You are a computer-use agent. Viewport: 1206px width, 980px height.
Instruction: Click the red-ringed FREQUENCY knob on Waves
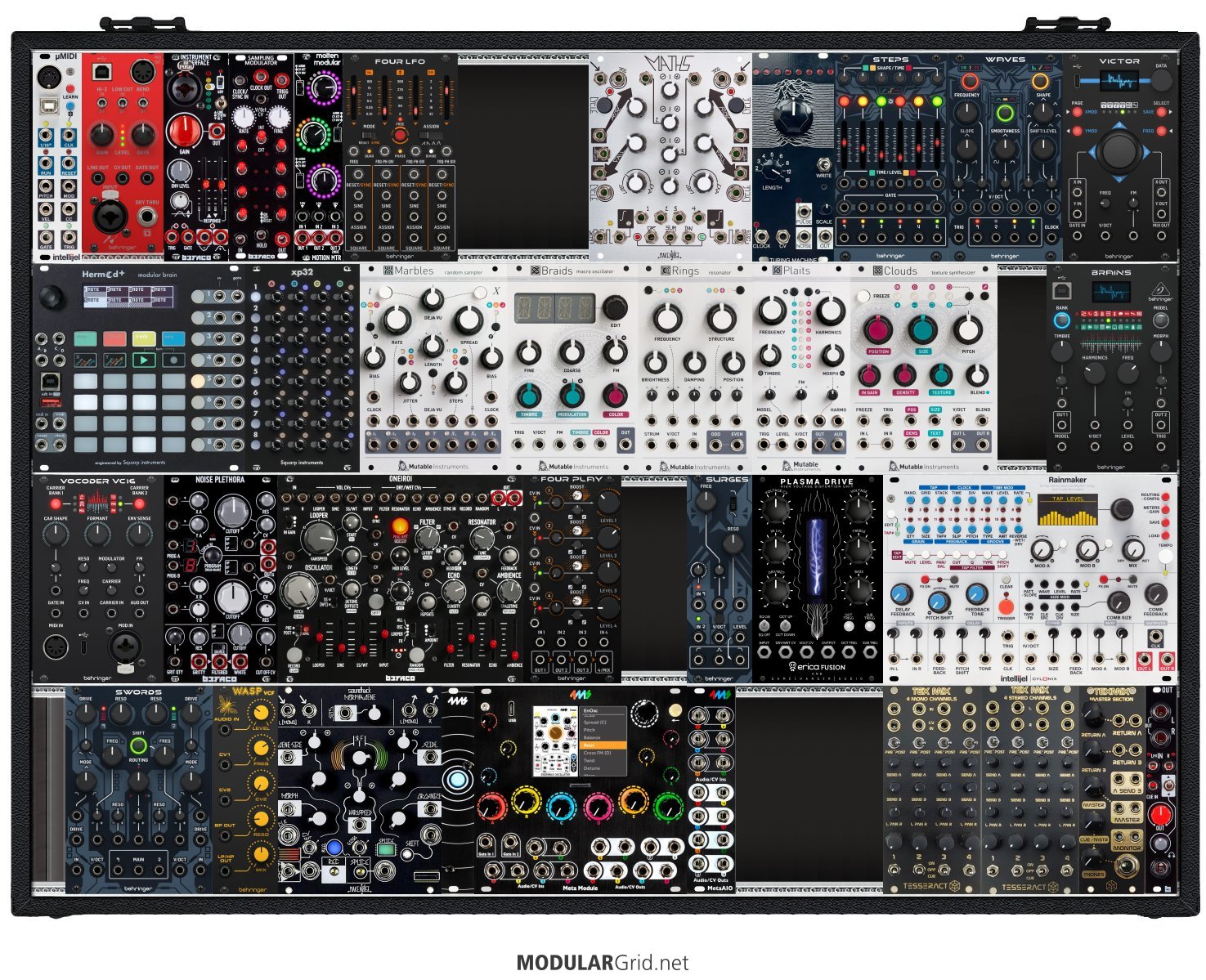968,81
